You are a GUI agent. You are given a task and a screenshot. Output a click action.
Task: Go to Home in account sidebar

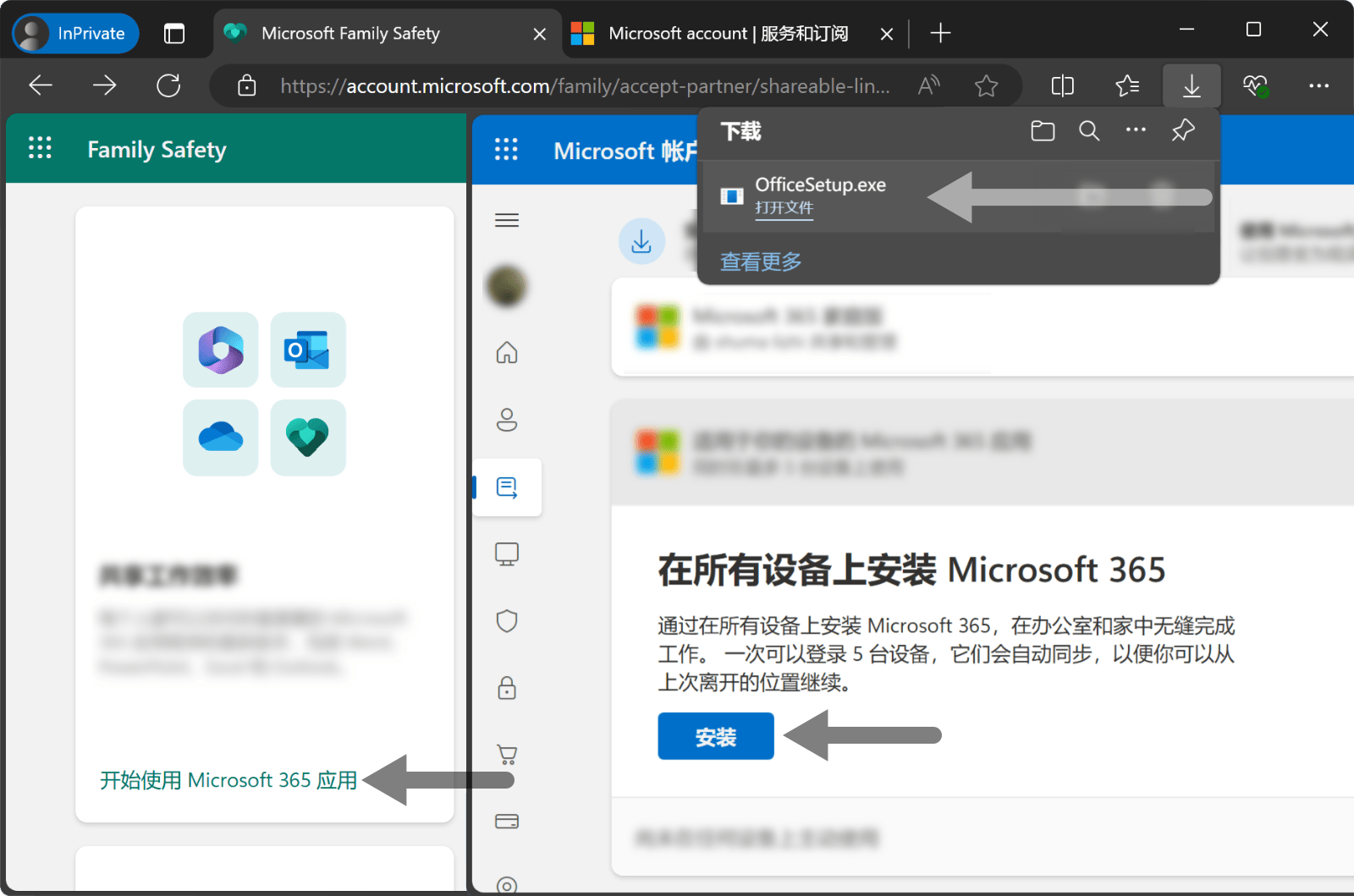507,352
